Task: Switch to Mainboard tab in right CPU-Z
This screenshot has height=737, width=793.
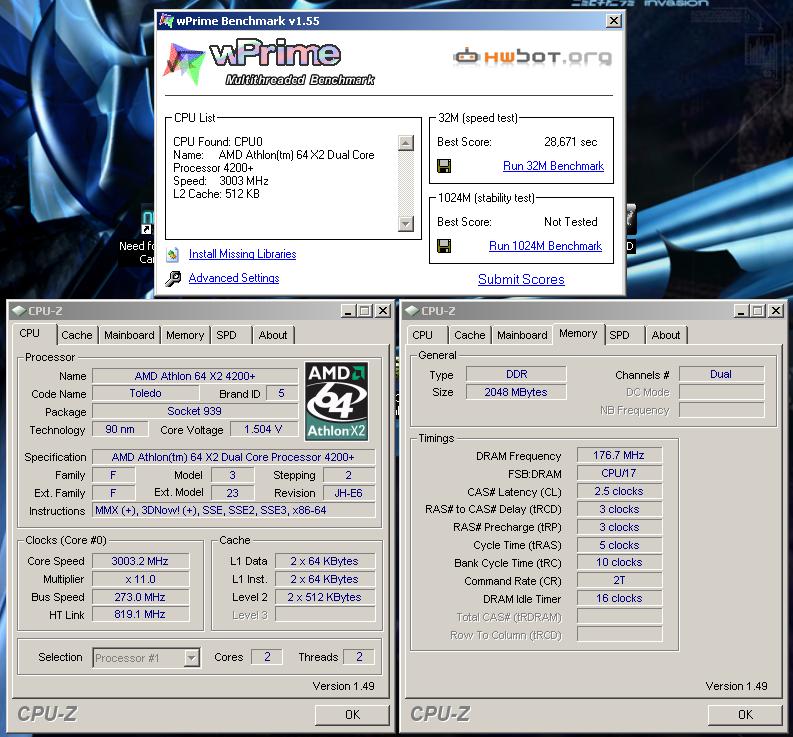Action: [x=522, y=335]
